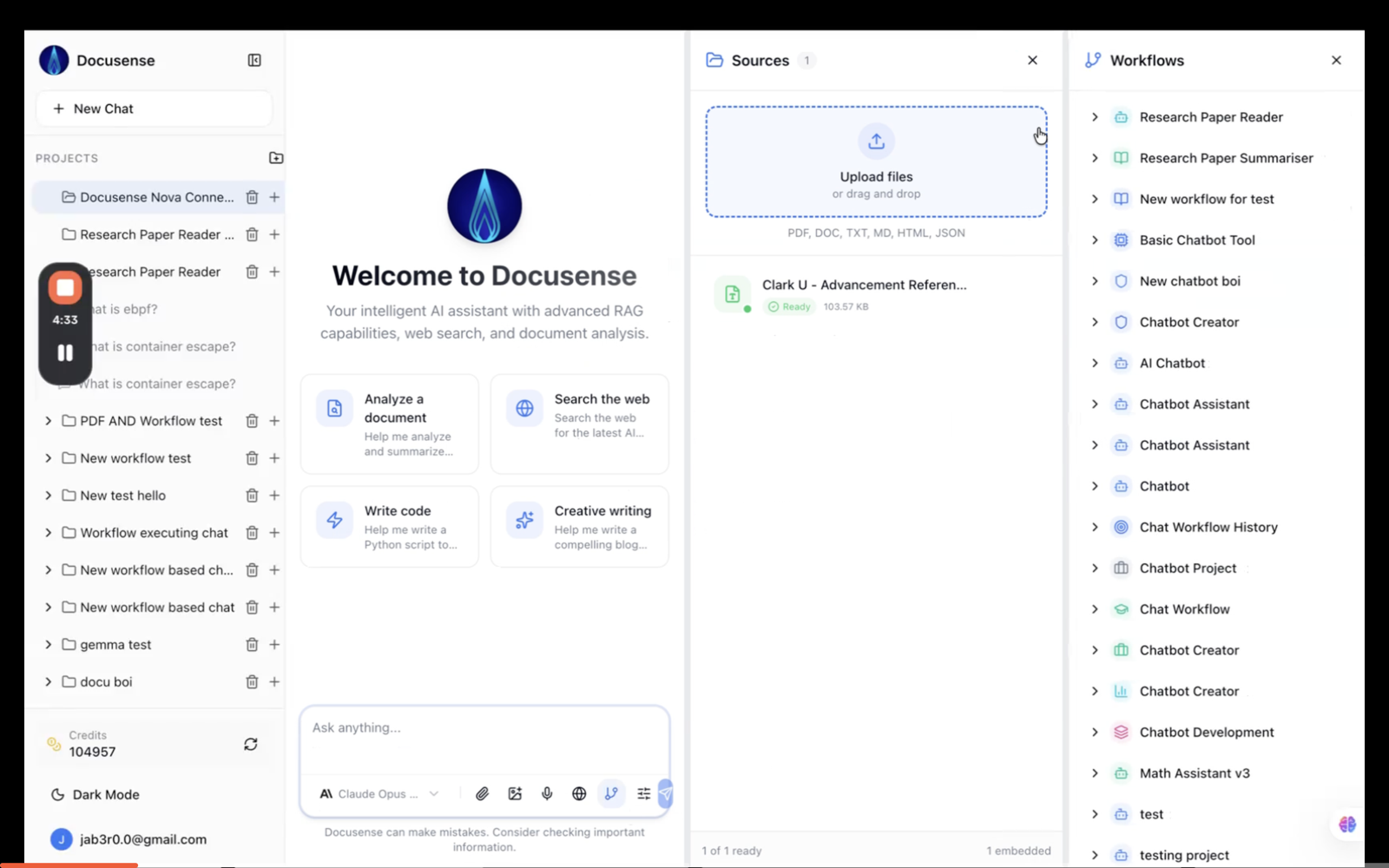This screenshot has width=1389, height=868.
Task: Open chat settings sliders icon
Action: [643, 793]
